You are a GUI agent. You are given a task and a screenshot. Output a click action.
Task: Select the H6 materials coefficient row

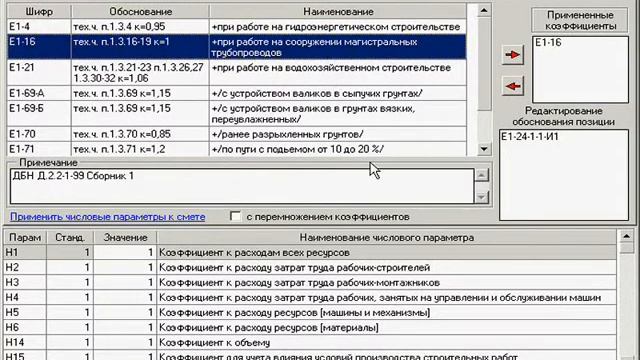310,327
